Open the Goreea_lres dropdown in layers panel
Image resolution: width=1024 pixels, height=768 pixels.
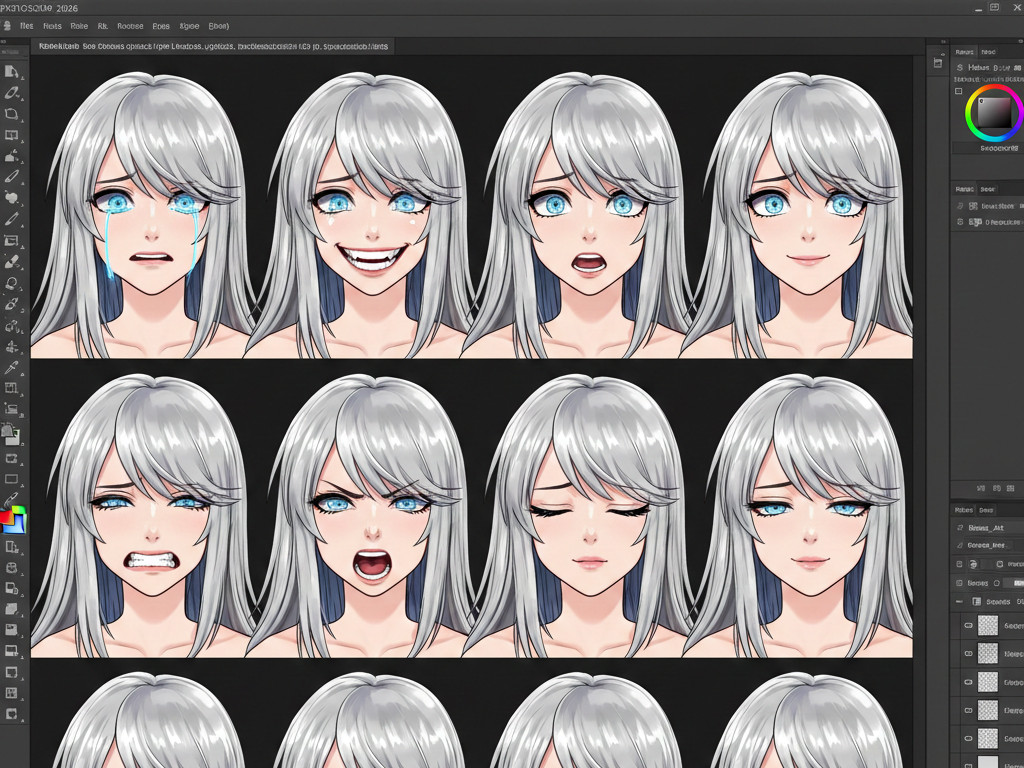(987, 545)
